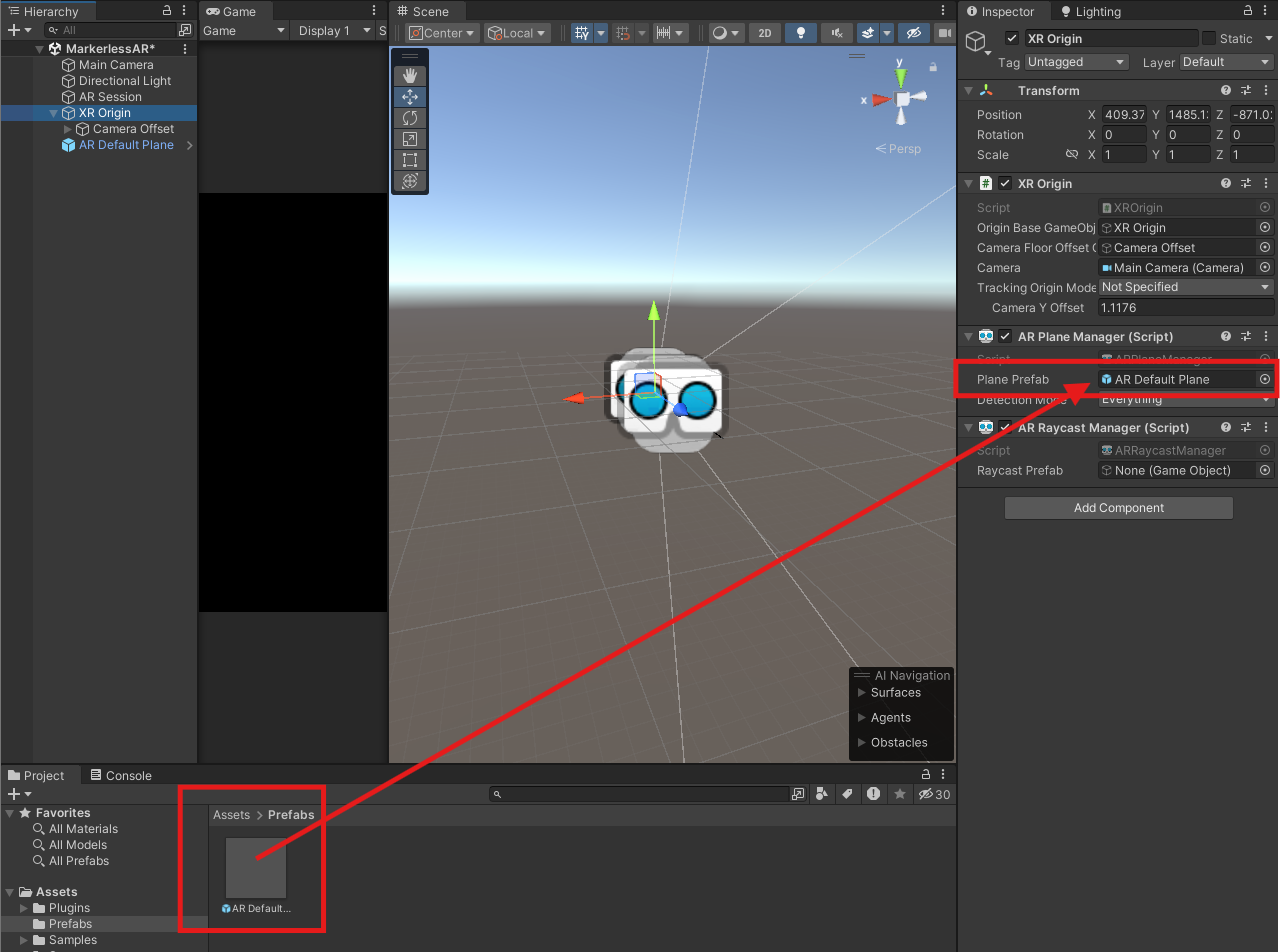This screenshot has height=952, width=1280.
Task: Open the Local rotation dropdown
Action: coord(517,33)
